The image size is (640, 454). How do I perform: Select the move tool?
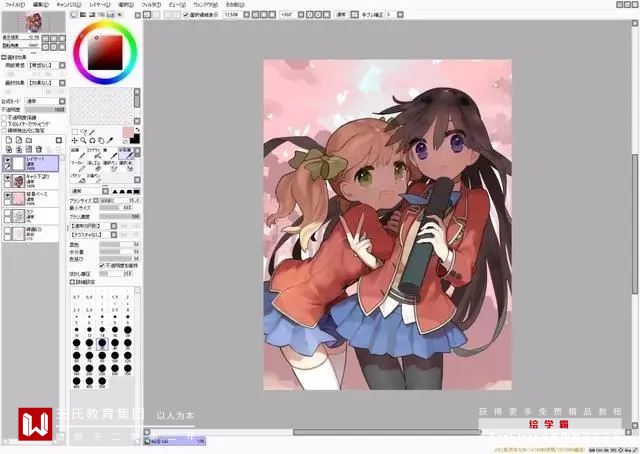click(75, 140)
